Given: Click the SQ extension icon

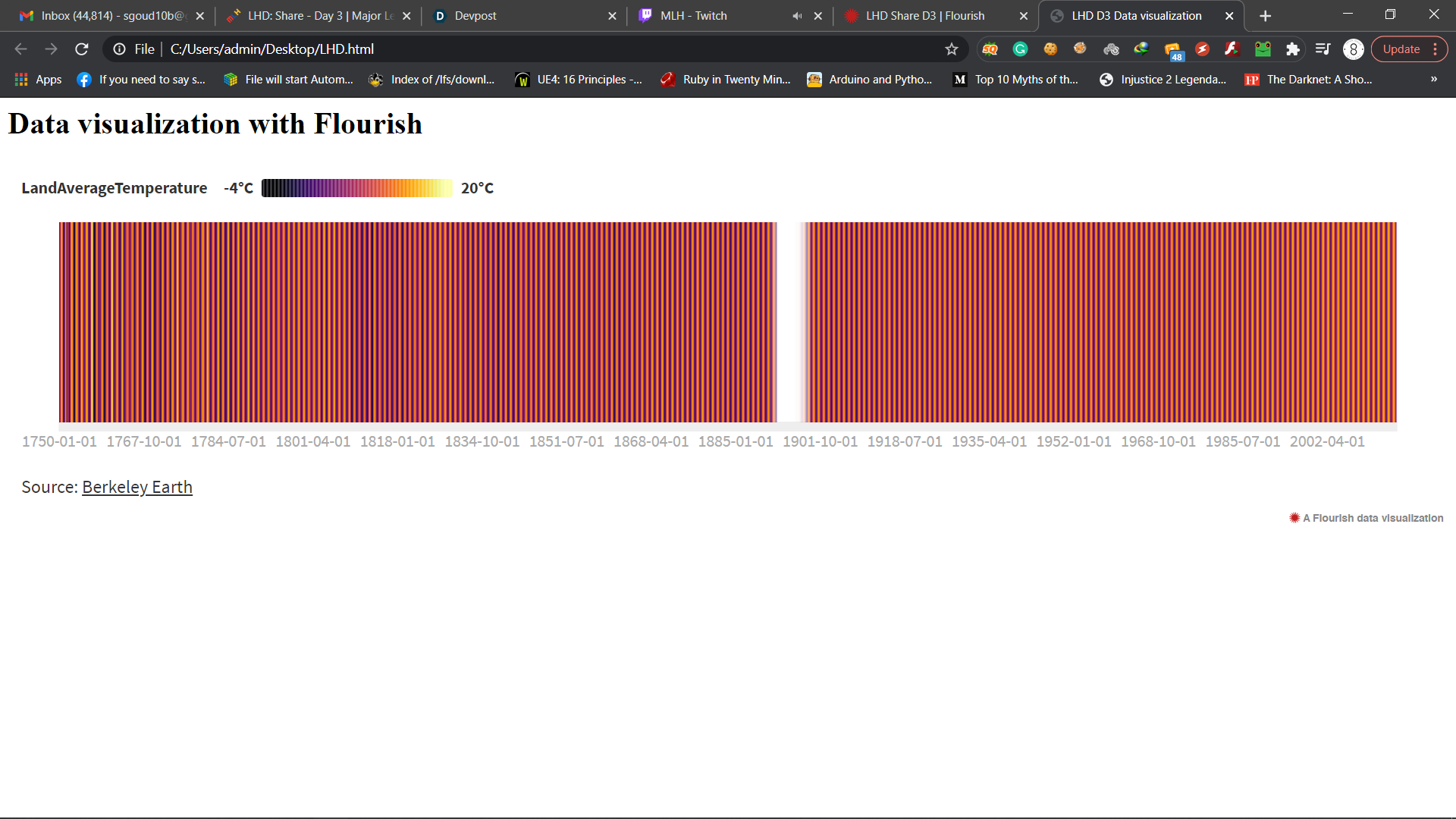Looking at the screenshot, I should [x=990, y=49].
